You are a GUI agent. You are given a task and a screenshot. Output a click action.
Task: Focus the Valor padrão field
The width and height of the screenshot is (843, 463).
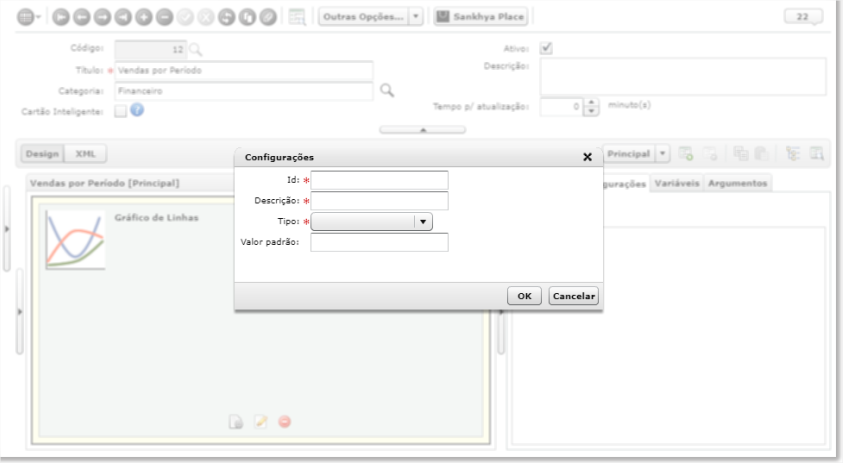point(380,242)
